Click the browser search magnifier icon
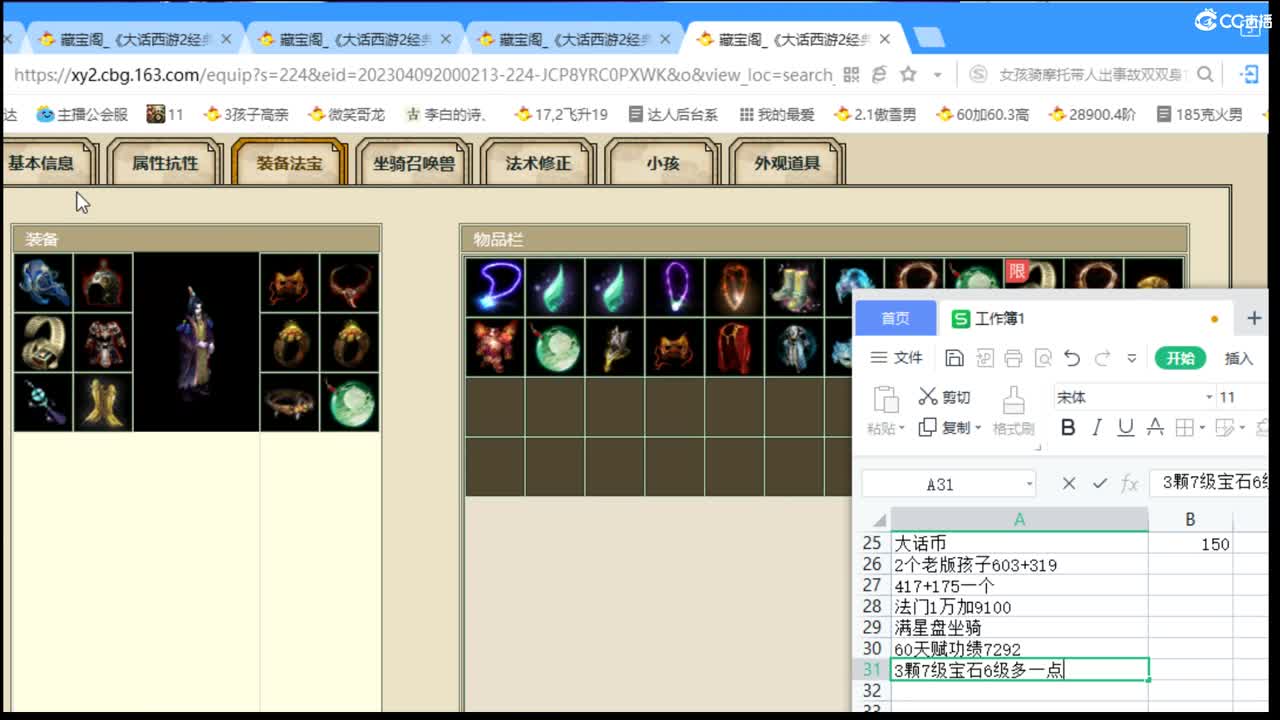The width and height of the screenshot is (1280, 720). [1205, 74]
